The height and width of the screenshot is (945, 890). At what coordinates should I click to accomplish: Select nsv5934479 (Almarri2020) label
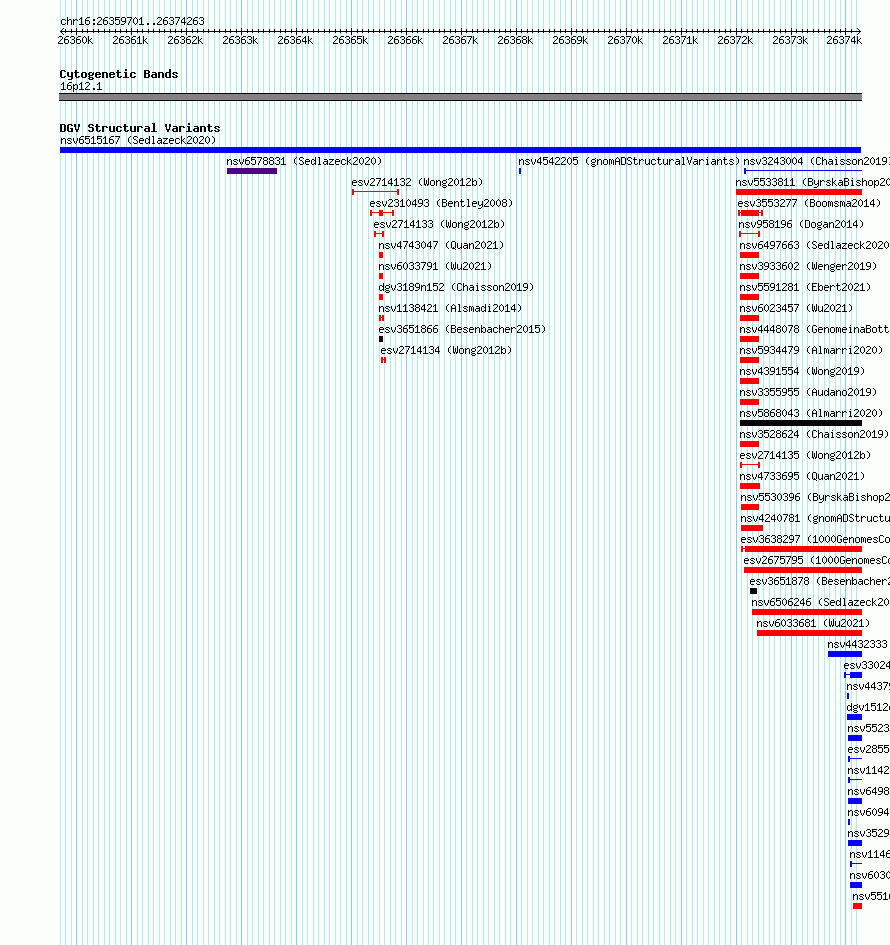point(811,351)
